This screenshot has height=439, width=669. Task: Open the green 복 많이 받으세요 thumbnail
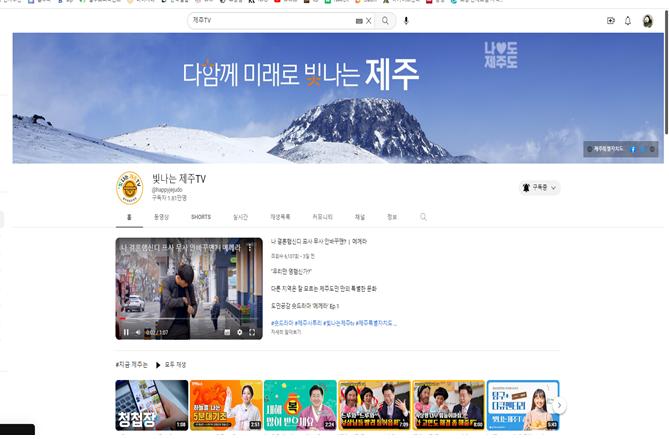pyautogui.click(x=300, y=405)
